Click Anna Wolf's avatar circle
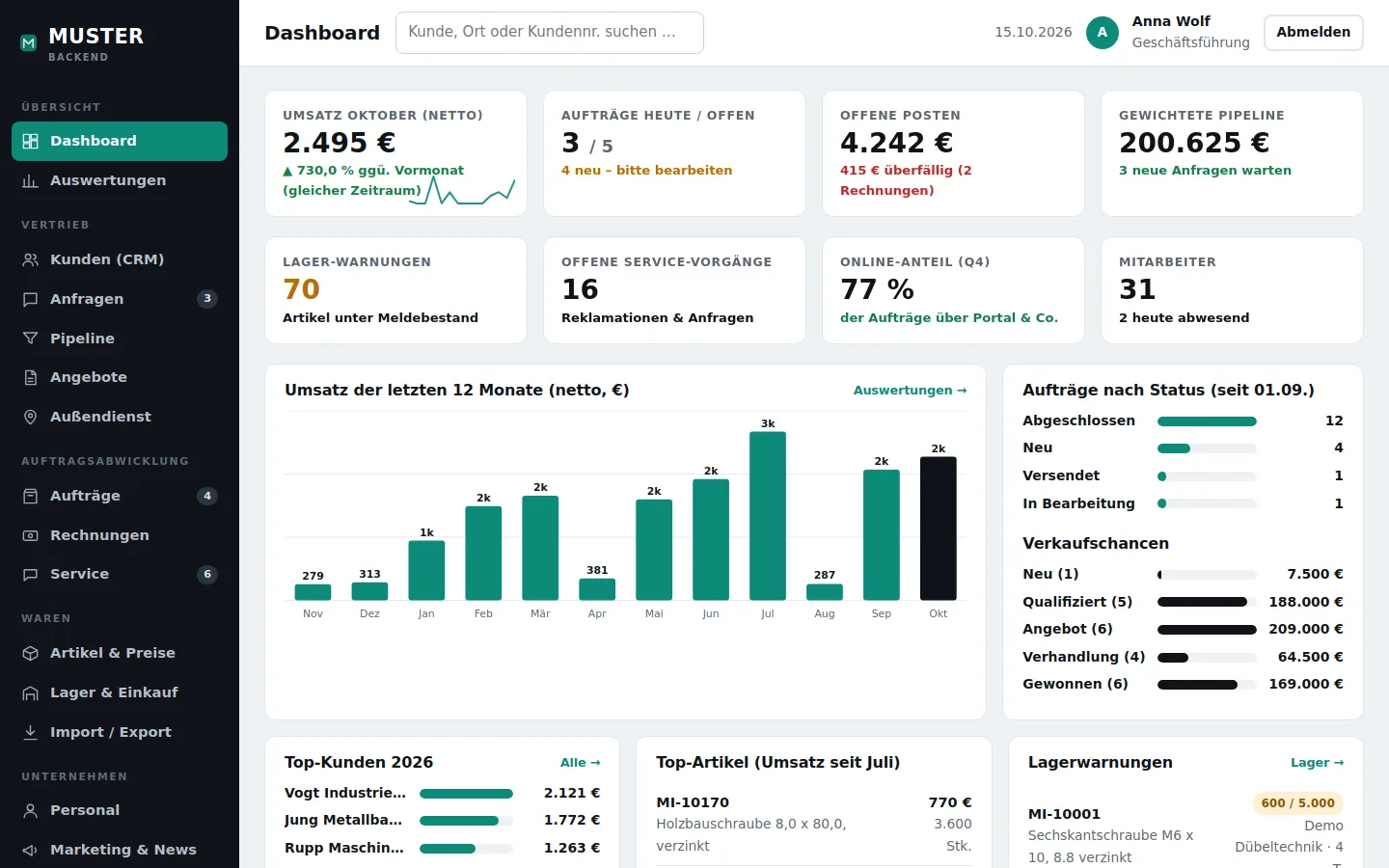The height and width of the screenshot is (868, 1389). point(1103,32)
